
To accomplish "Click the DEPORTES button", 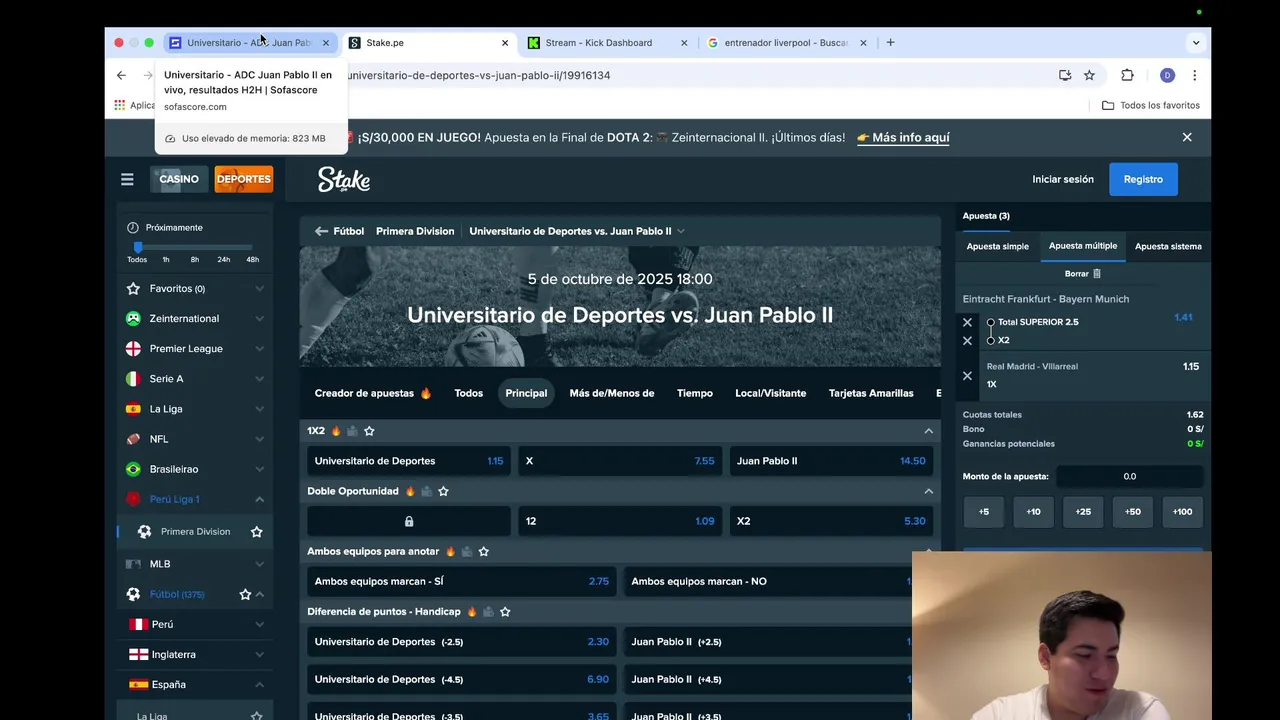I will coord(243,179).
